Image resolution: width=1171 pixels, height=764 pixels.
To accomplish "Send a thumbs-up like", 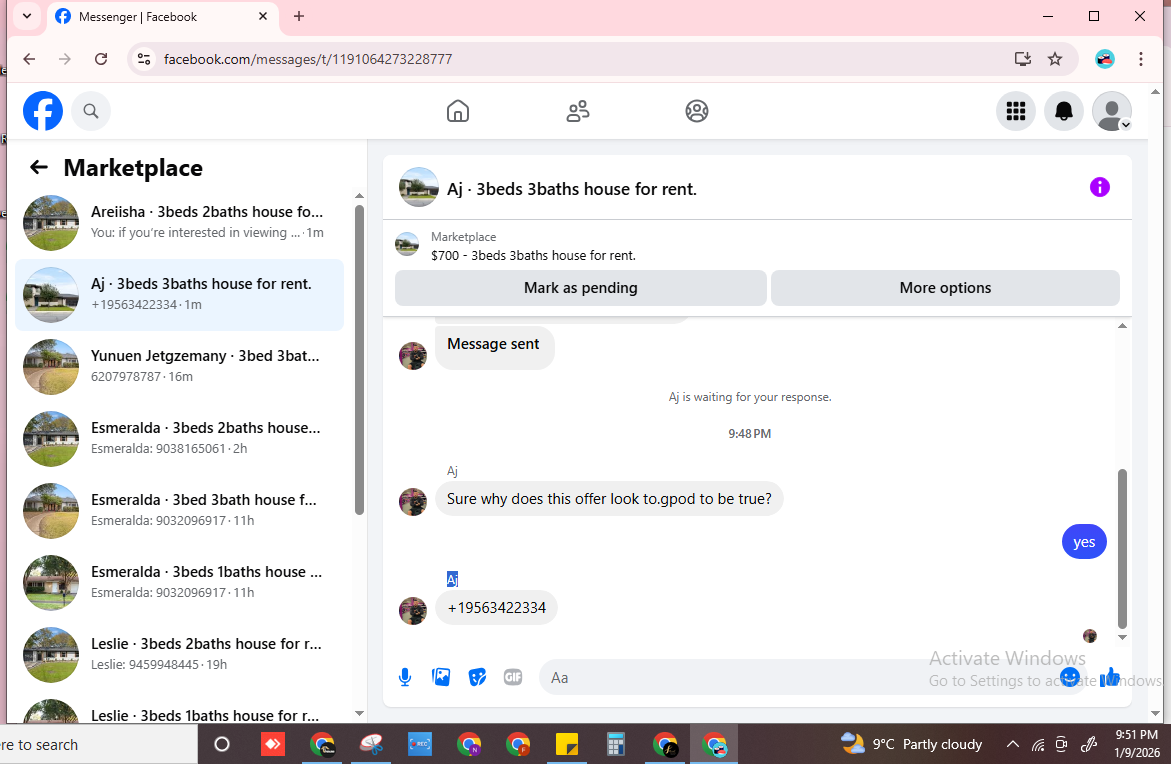I will pyautogui.click(x=1110, y=677).
